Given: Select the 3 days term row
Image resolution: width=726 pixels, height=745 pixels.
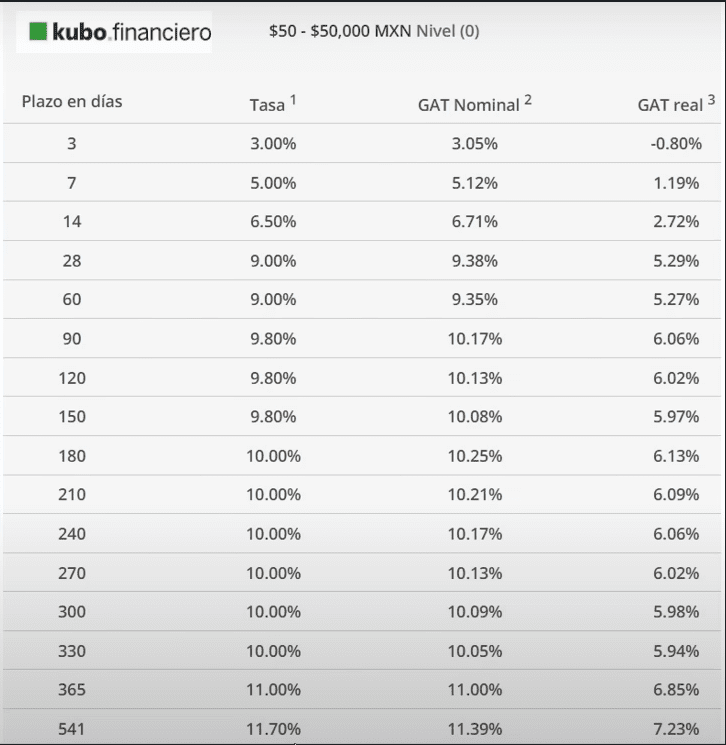Looking at the screenshot, I should pos(72,143).
